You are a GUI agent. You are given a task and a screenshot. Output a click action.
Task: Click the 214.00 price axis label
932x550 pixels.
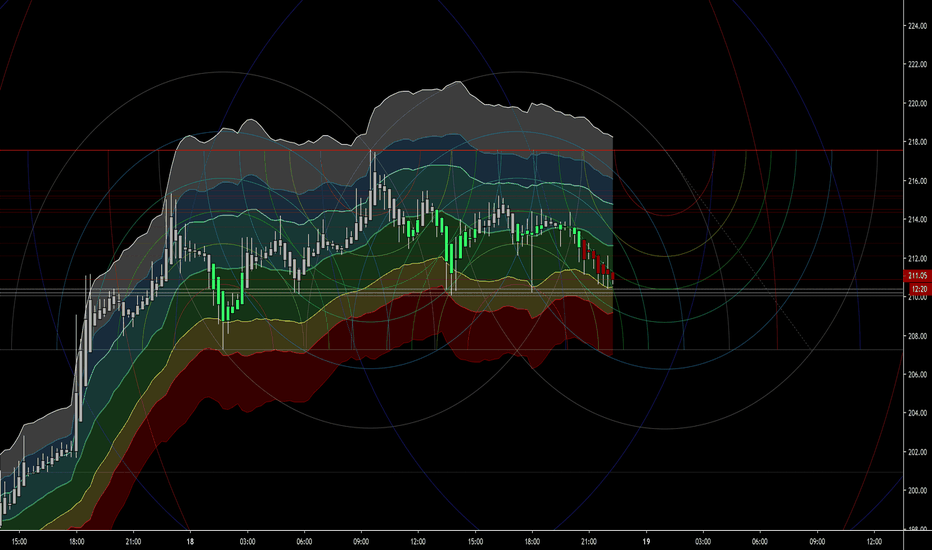[917, 219]
